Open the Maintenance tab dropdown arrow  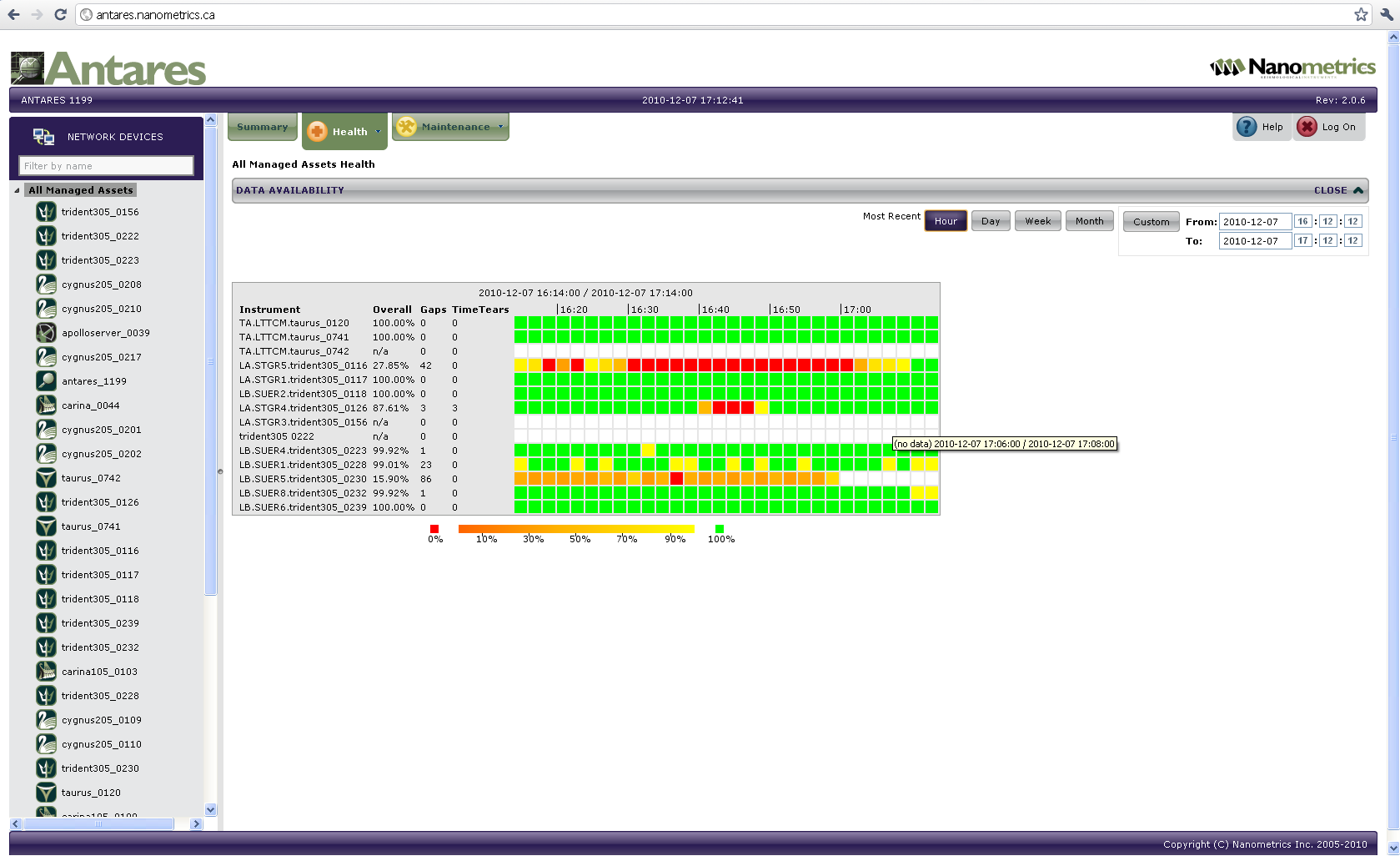(x=500, y=127)
